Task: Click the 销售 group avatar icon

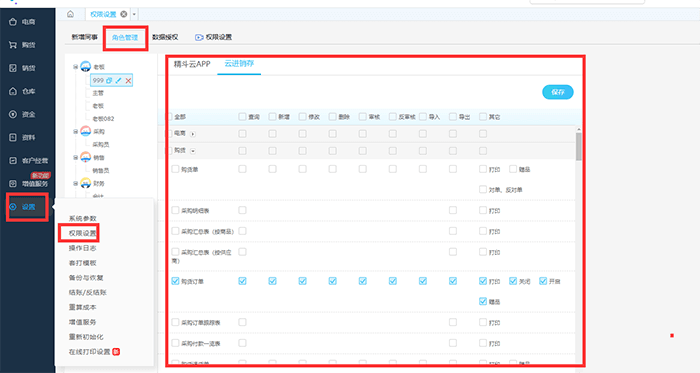Action: click(85, 157)
